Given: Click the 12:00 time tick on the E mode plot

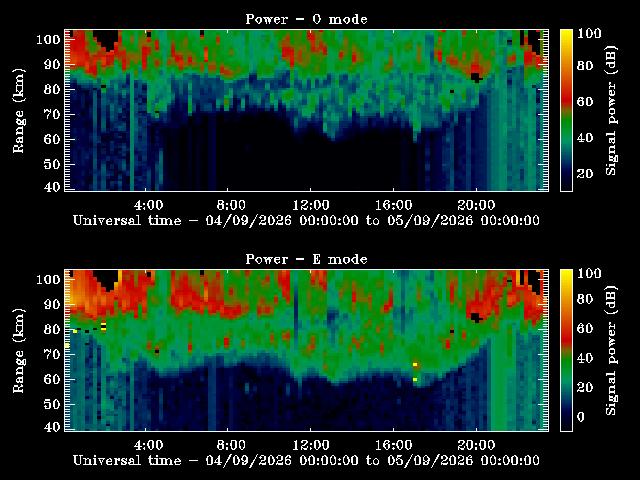Looking at the screenshot, I should pos(311,444).
